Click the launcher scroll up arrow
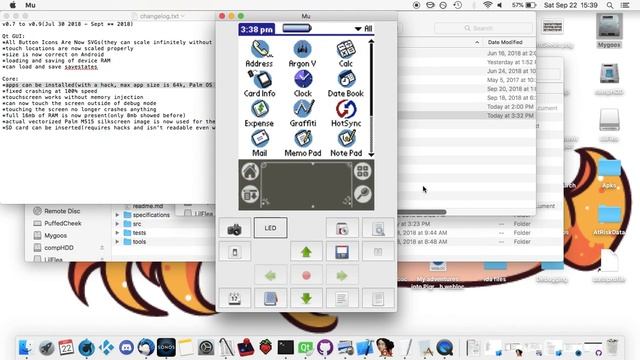Image resolution: width=640 pixels, height=360 pixels. (x=371, y=42)
